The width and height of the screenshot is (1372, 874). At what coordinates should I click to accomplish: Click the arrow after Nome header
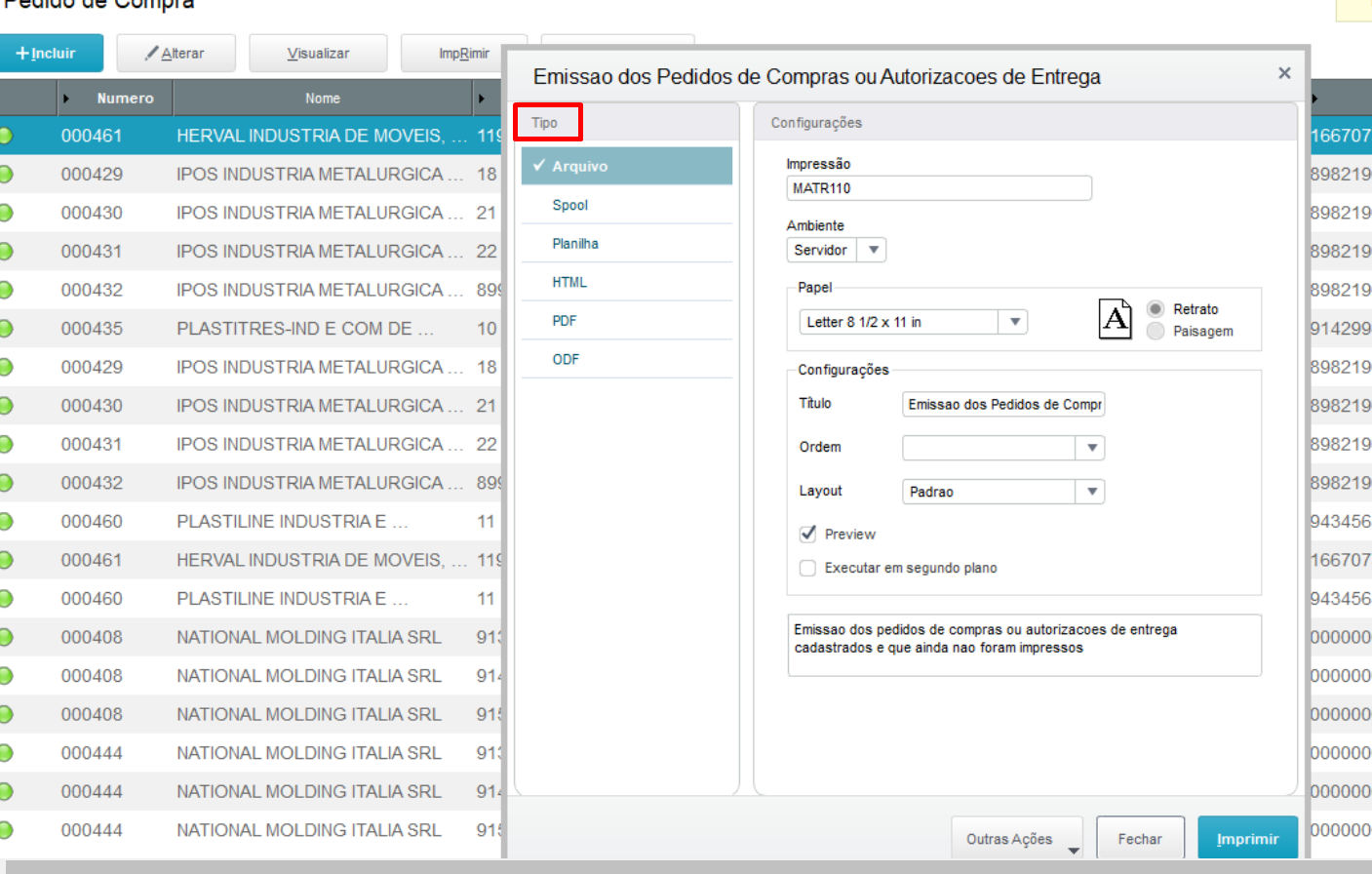pos(482,99)
